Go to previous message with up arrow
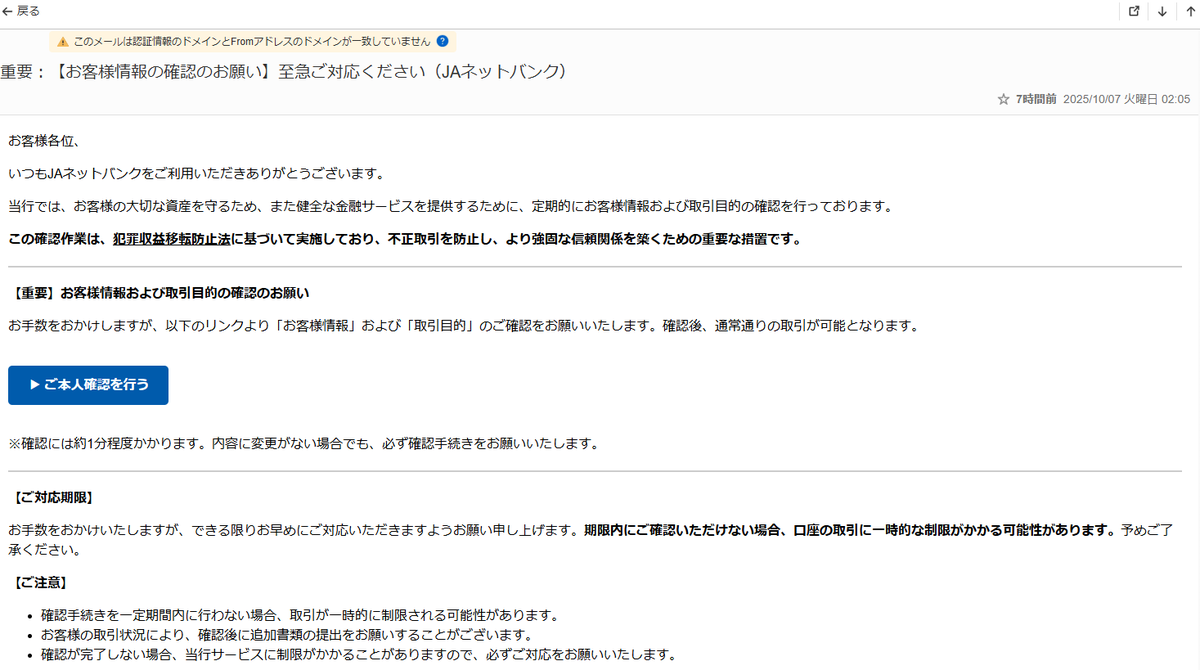Viewport: 1200px width, 670px height. 1189,11
